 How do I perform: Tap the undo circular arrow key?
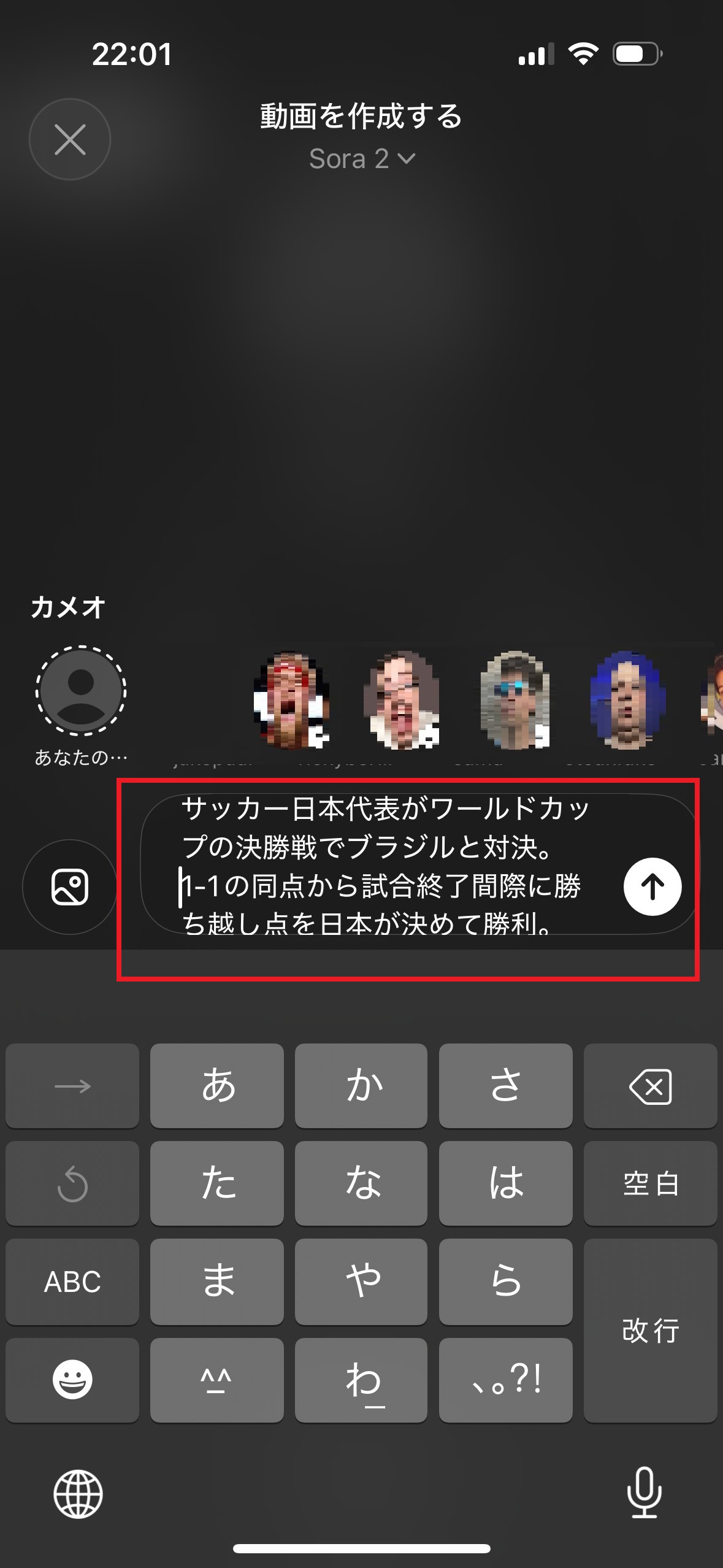(x=72, y=1183)
